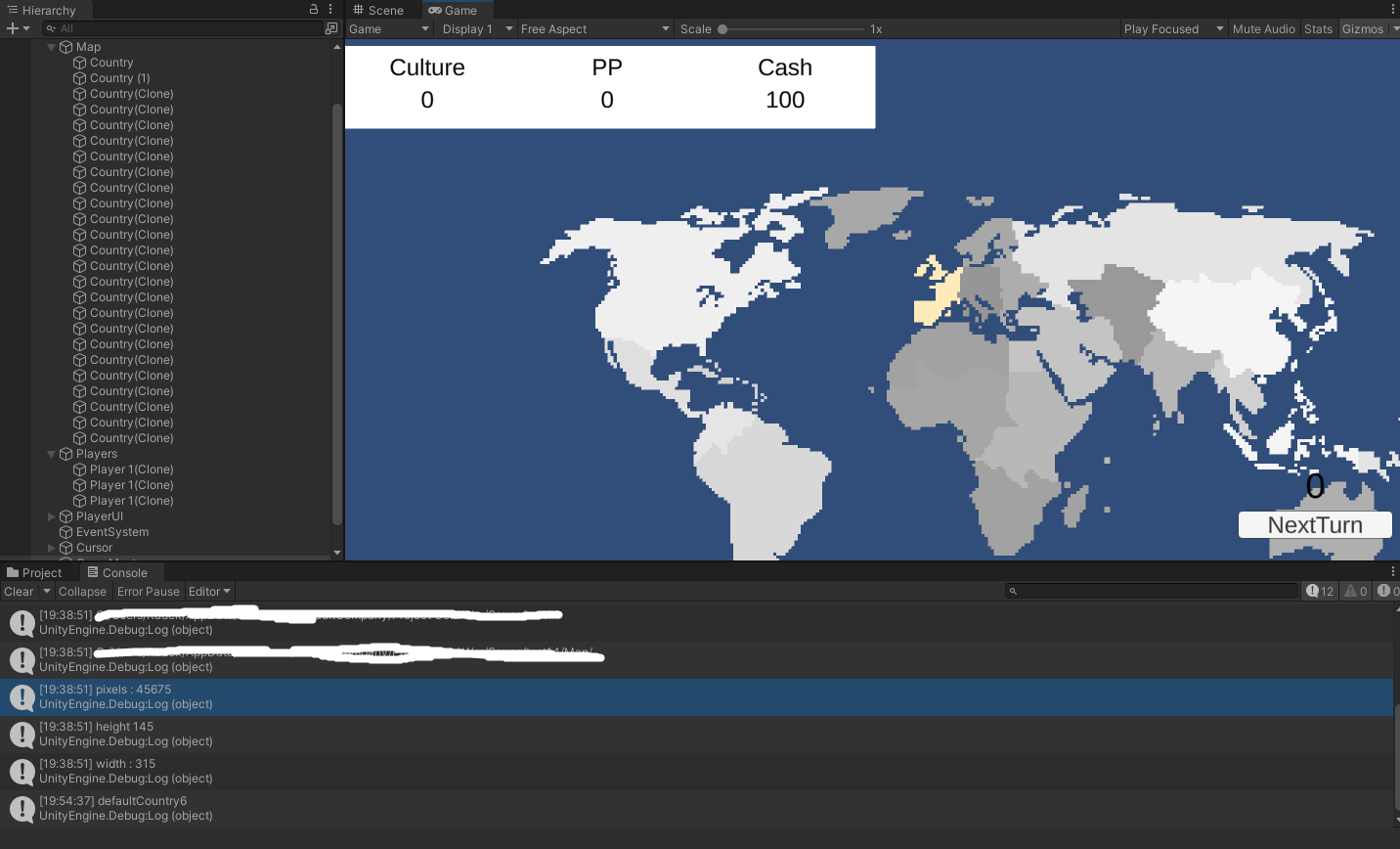Toggle Collapse in the Console
Viewport: 1400px width, 849px height.
pyautogui.click(x=82, y=592)
